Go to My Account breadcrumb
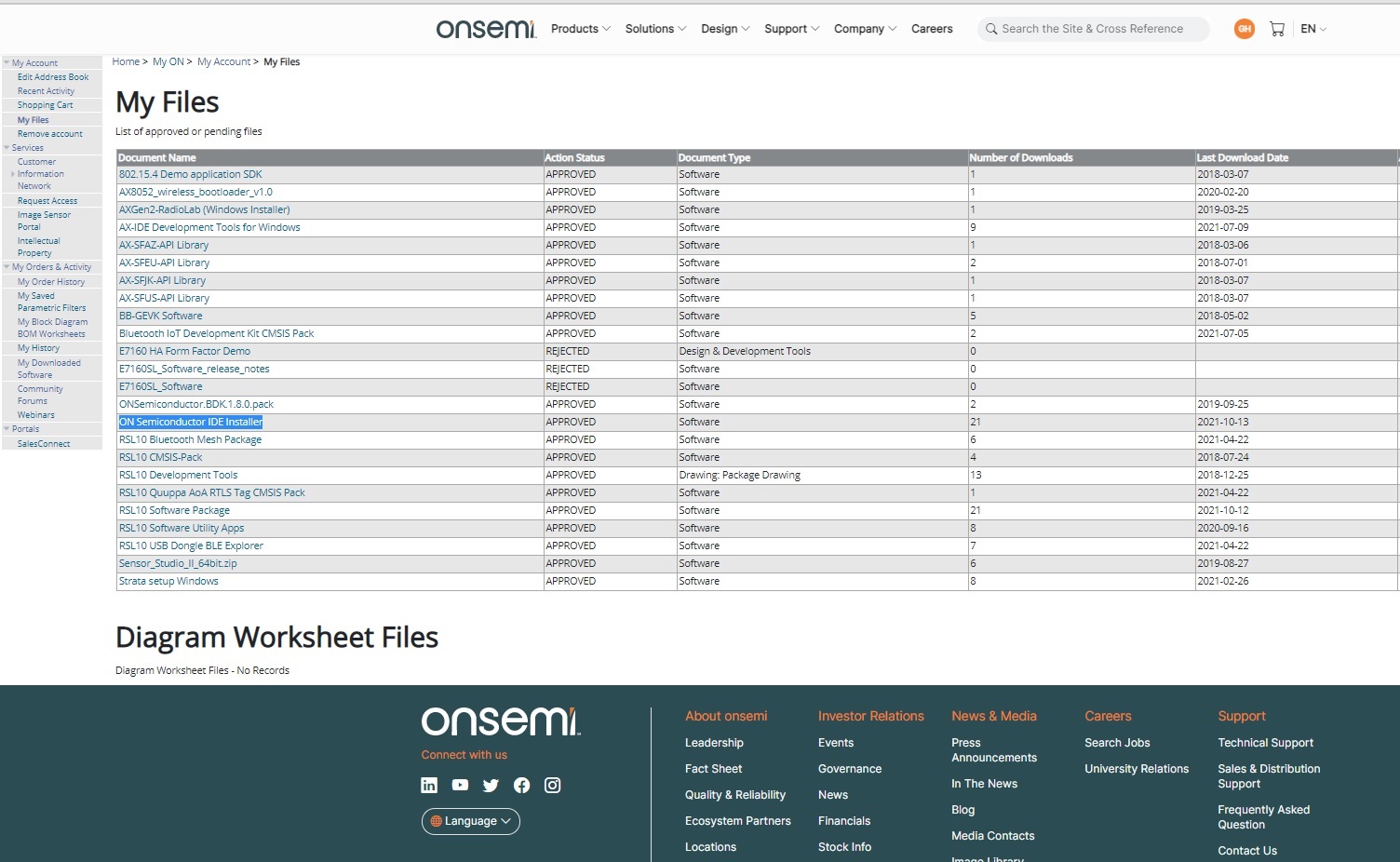 [x=223, y=62]
